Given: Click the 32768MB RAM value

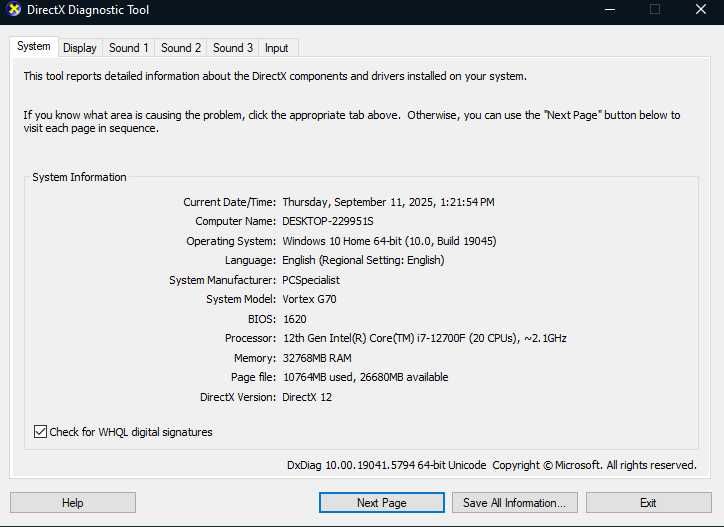Looking at the screenshot, I should click(x=317, y=358).
